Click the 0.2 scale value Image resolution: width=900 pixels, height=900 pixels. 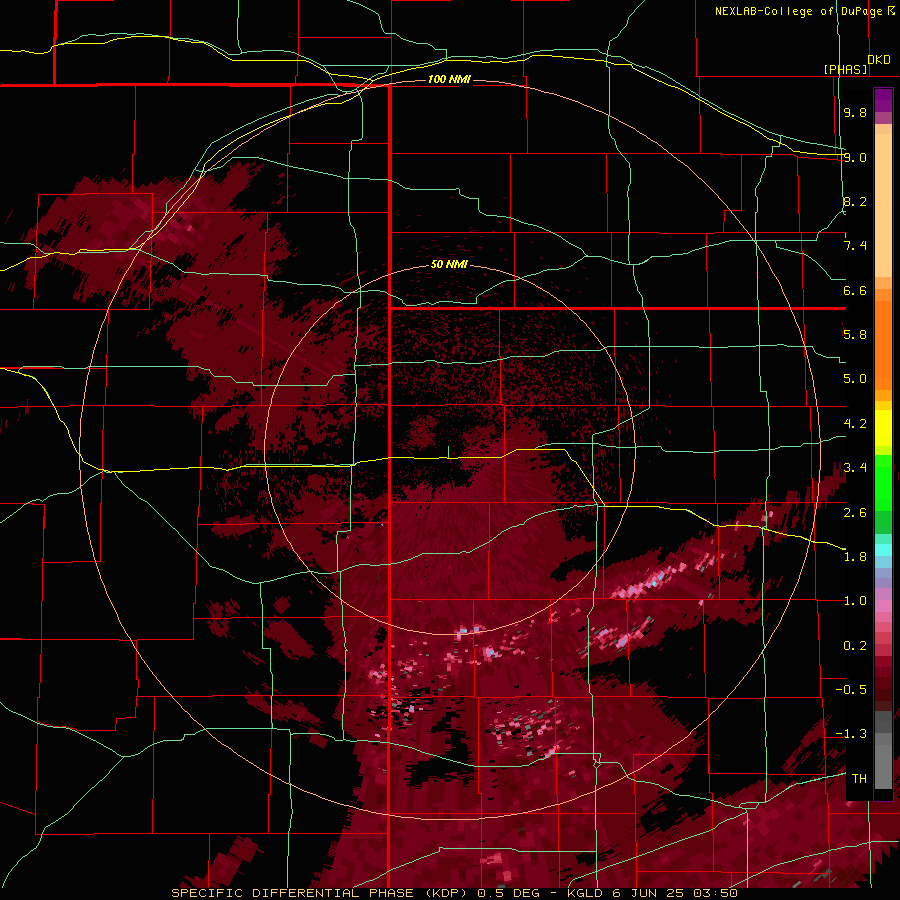855,646
